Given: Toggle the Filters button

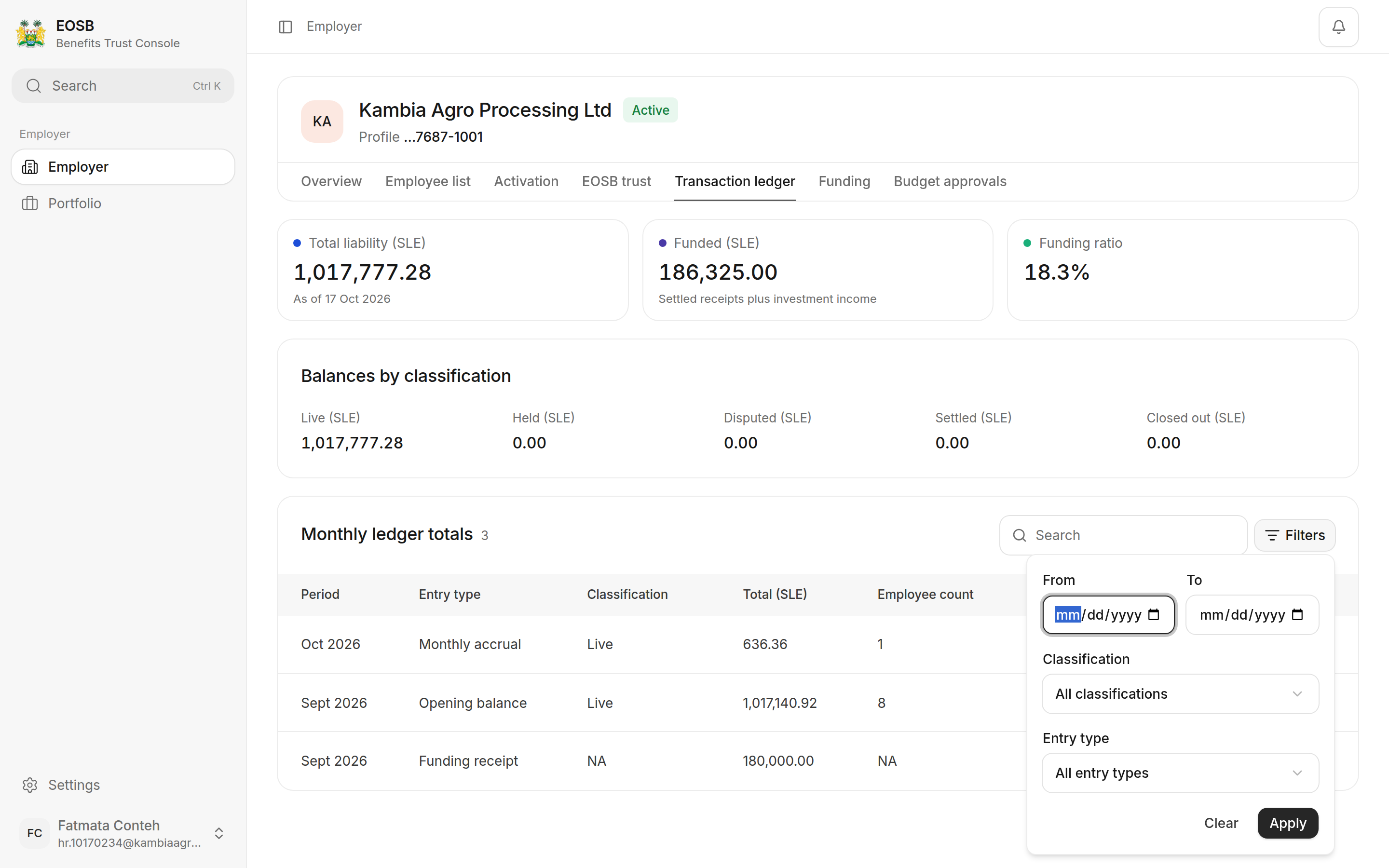Looking at the screenshot, I should [1294, 535].
